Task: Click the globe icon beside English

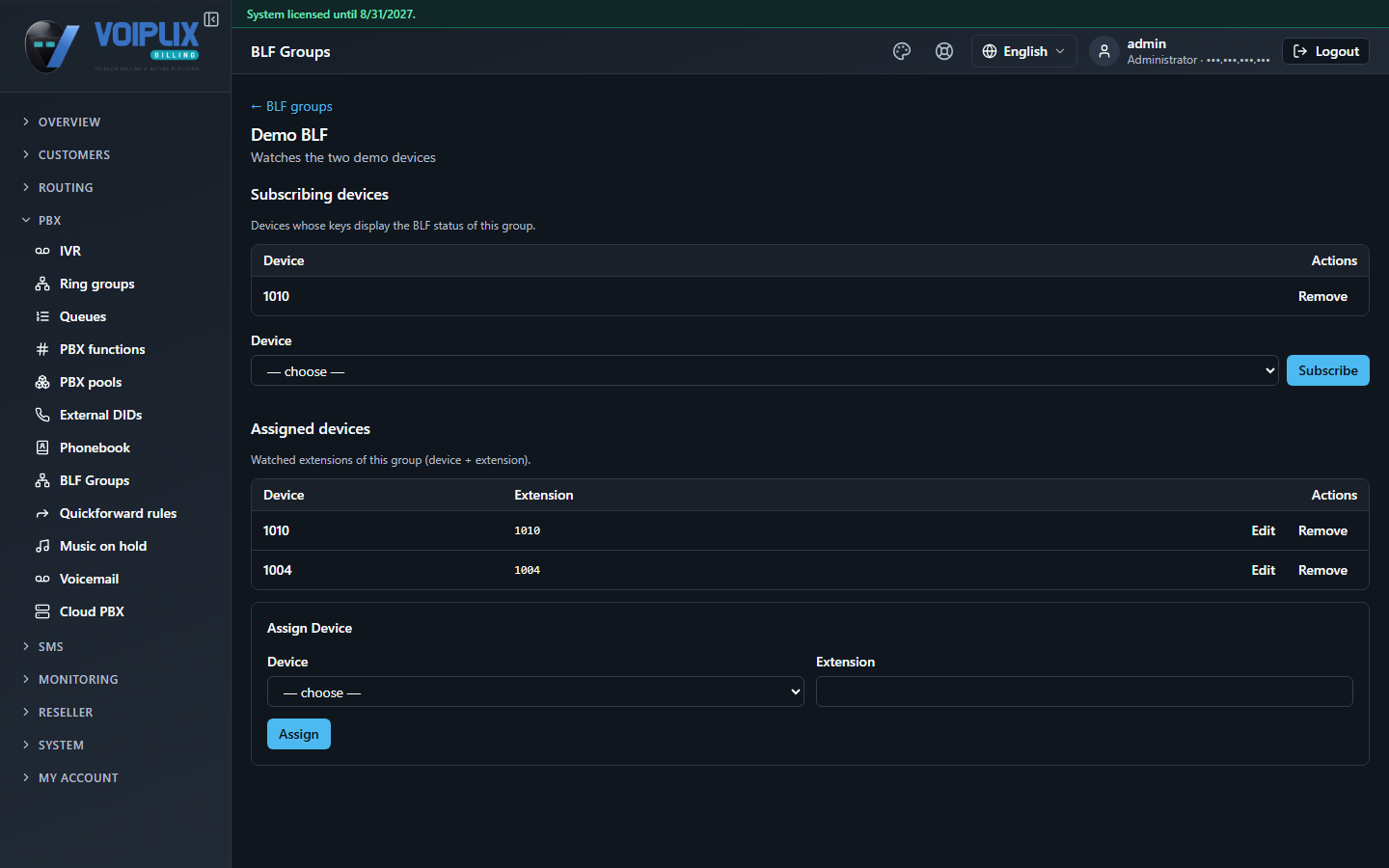Action: tap(990, 51)
